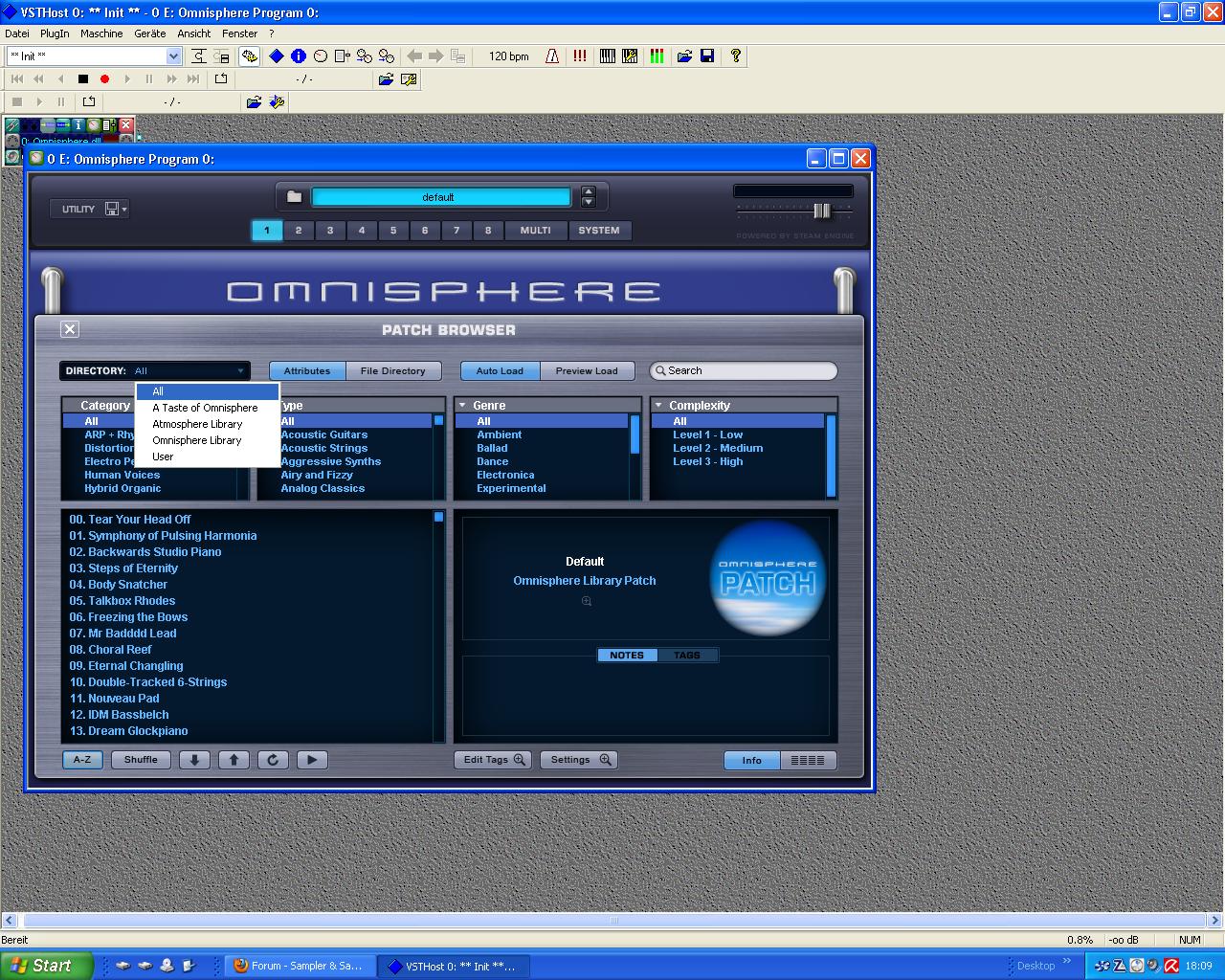Click the keyboard configuration icon with yellow wrench

pos(630,56)
